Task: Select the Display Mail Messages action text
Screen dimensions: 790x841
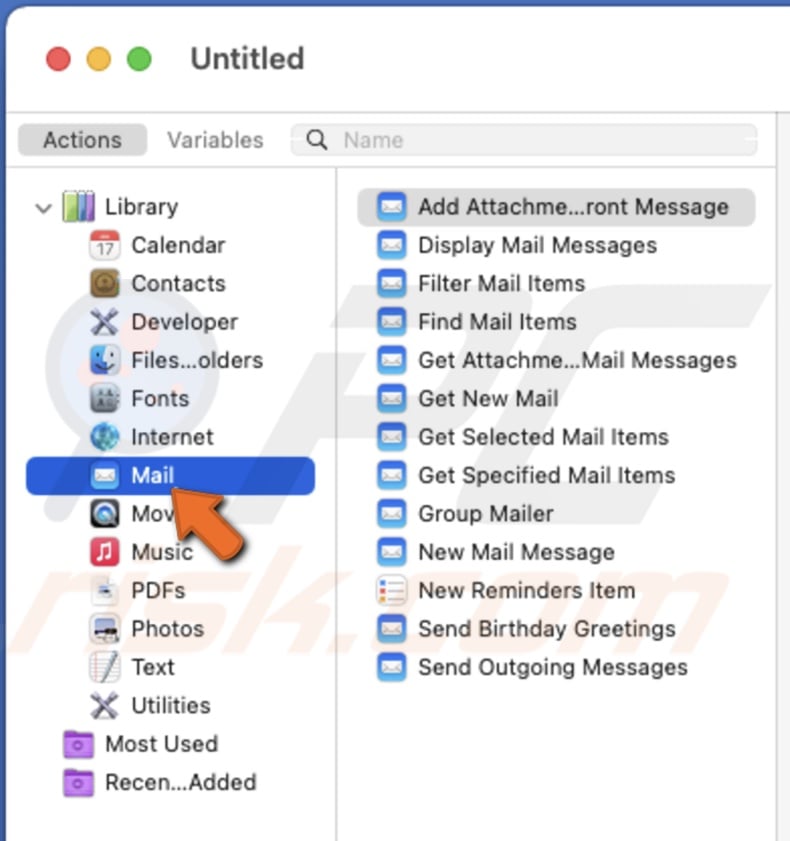Action: point(537,245)
